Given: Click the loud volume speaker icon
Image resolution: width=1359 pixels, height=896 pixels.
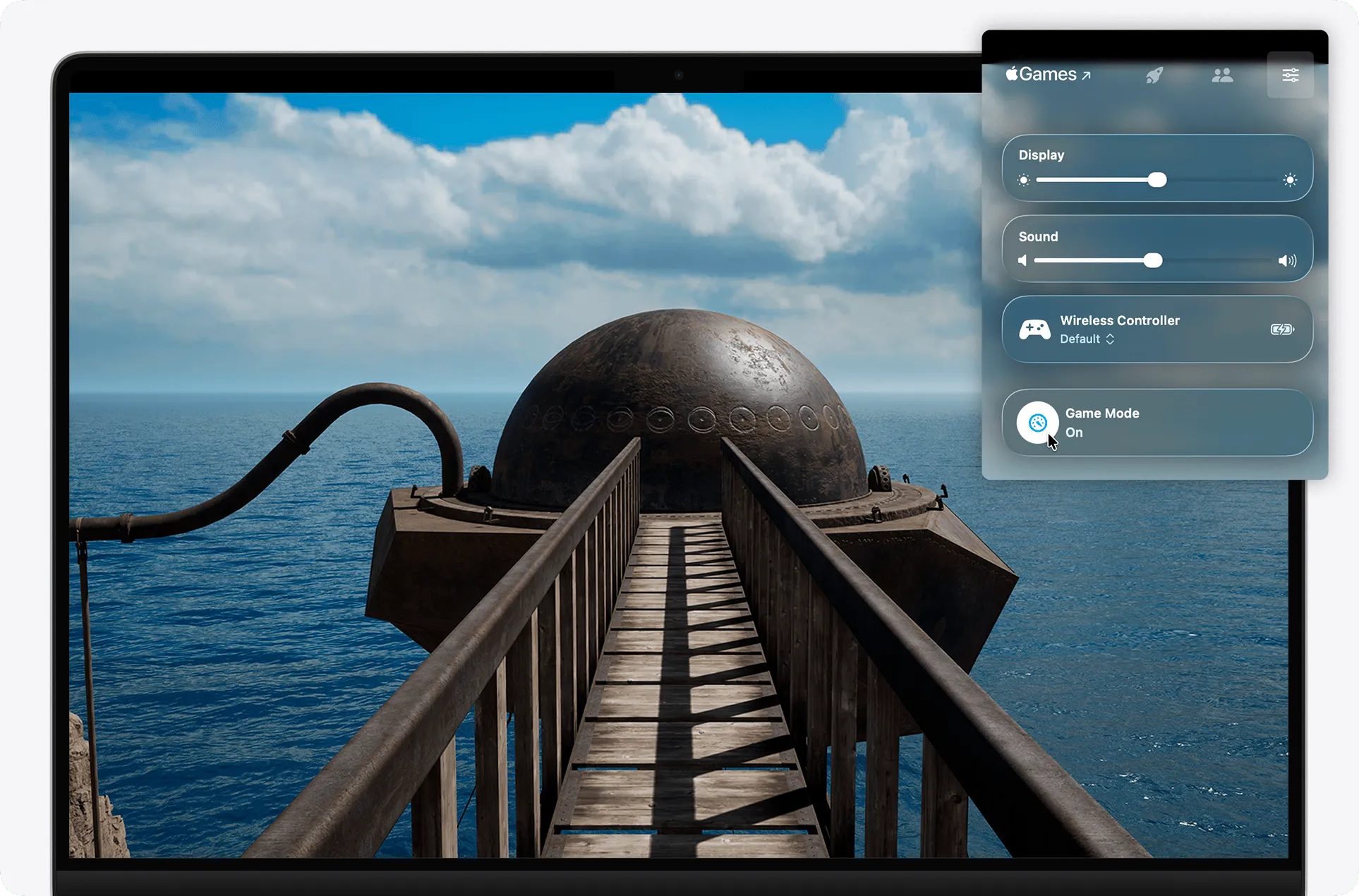Looking at the screenshot, I should [x=1287, y=261].
